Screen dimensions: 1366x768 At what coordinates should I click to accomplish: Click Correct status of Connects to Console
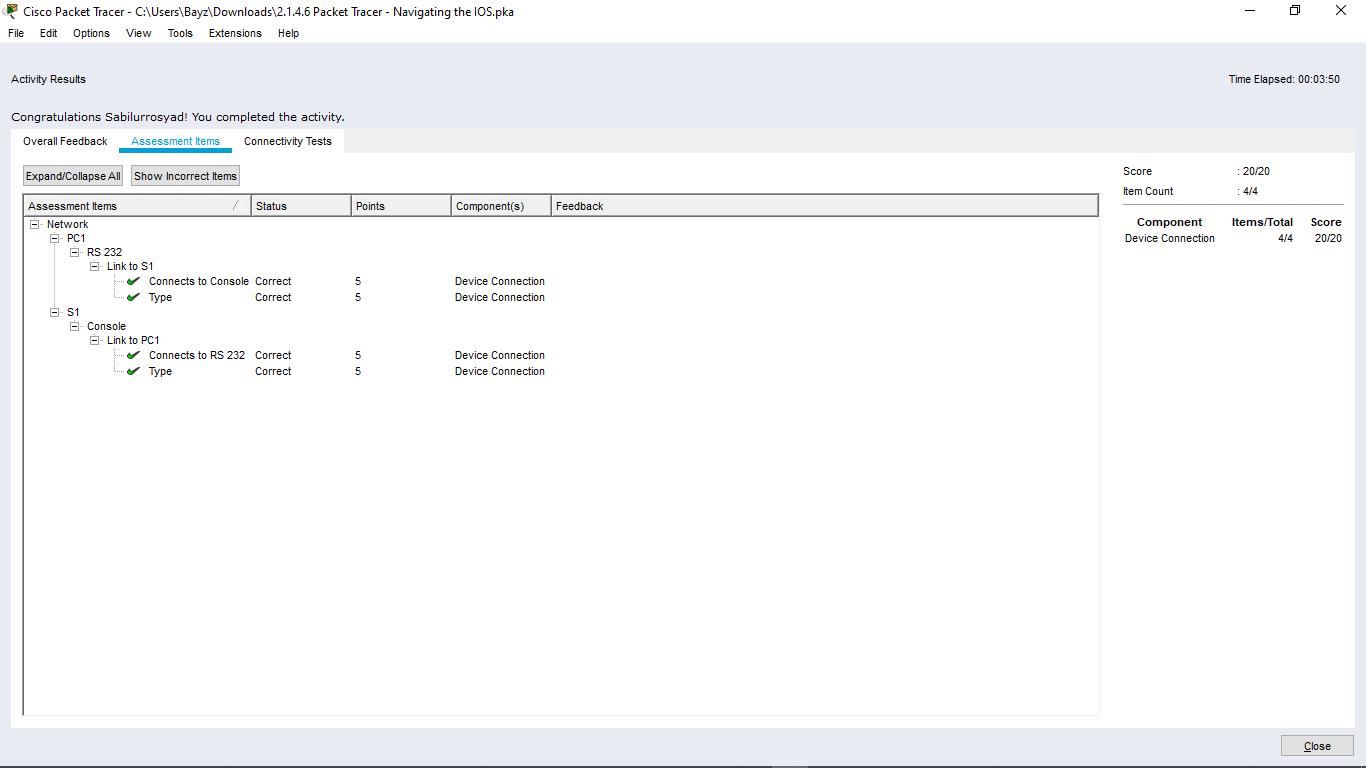(x=273, y=281)
